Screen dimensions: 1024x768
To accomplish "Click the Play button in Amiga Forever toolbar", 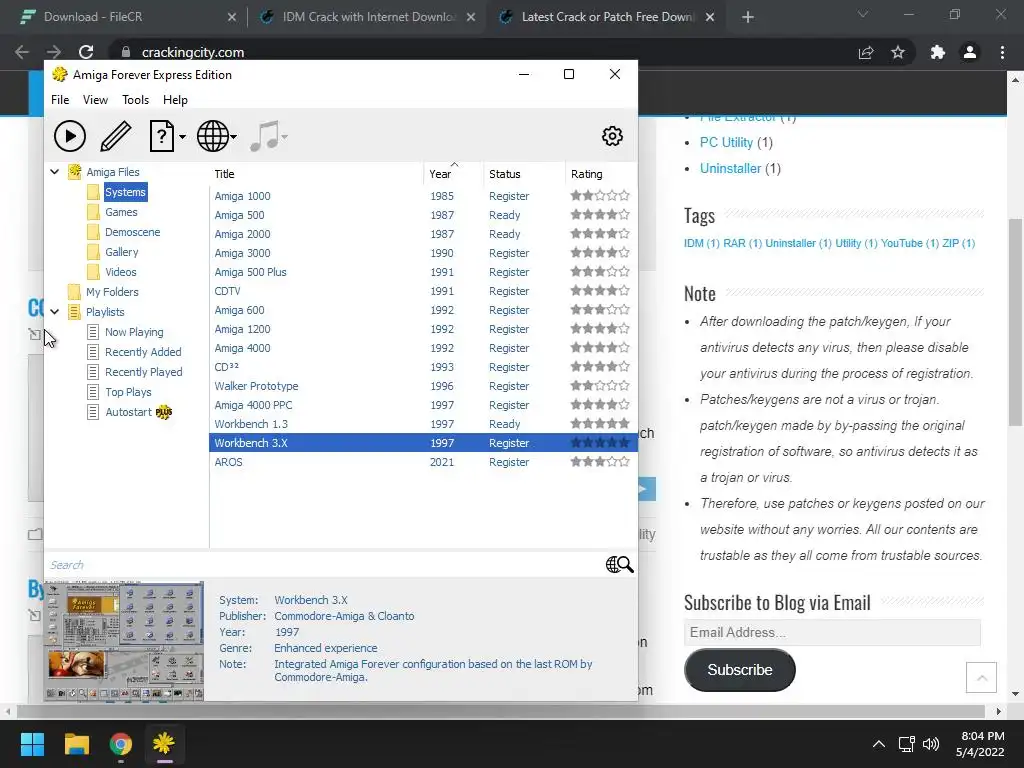I will [70, 136].
